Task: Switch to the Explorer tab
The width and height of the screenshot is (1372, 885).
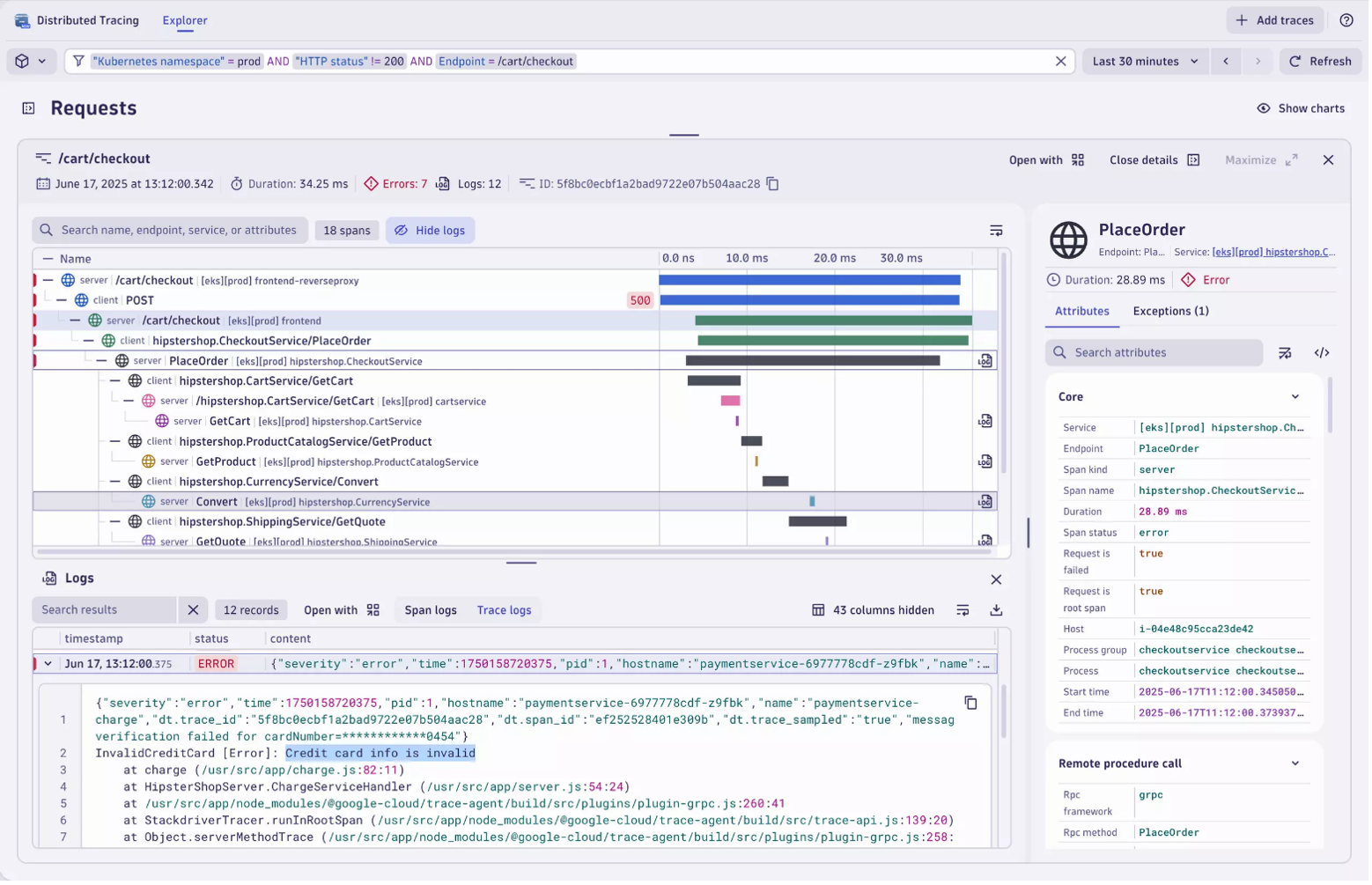Action: coord(185,20)
